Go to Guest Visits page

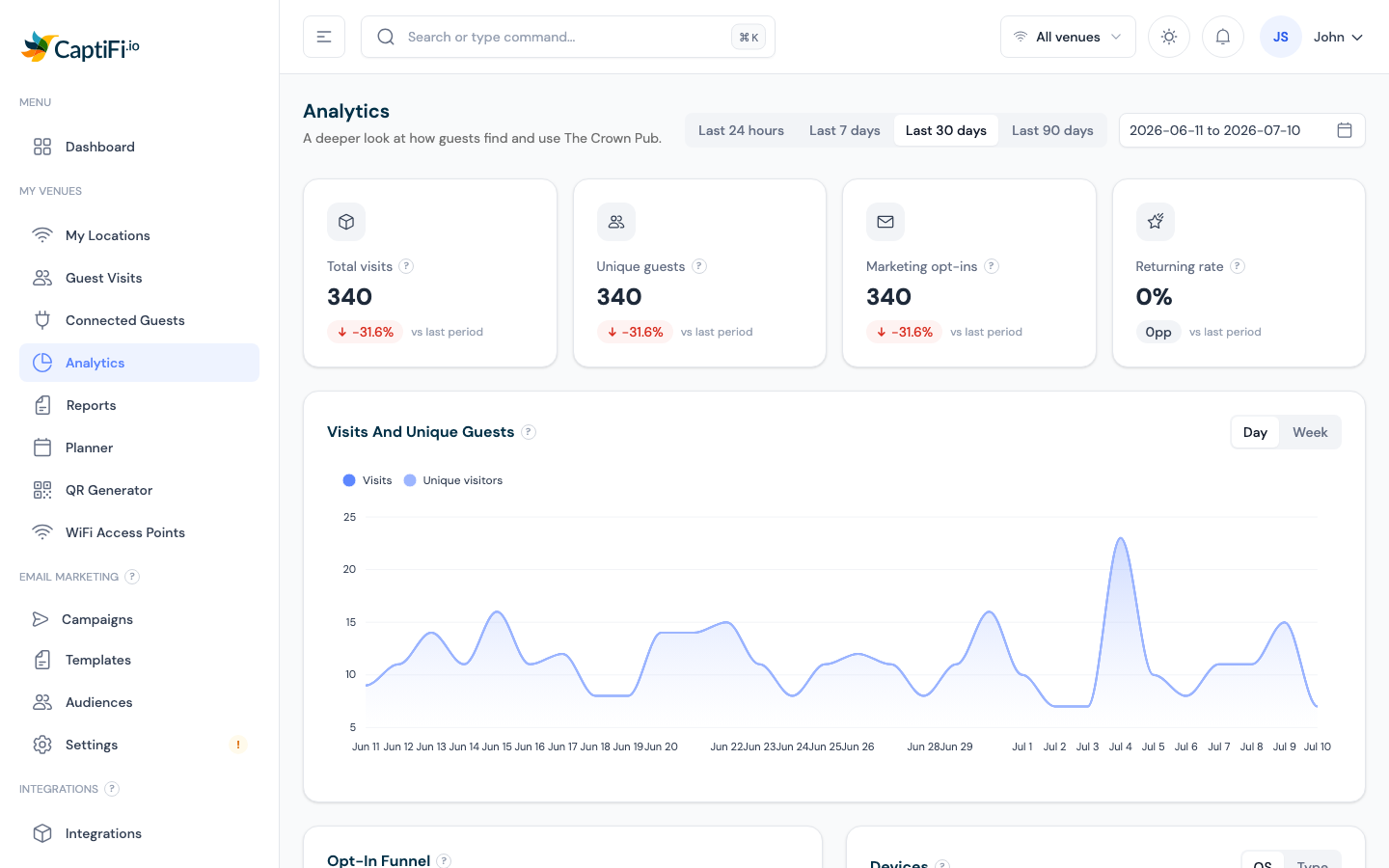click(x=139, y=278)
